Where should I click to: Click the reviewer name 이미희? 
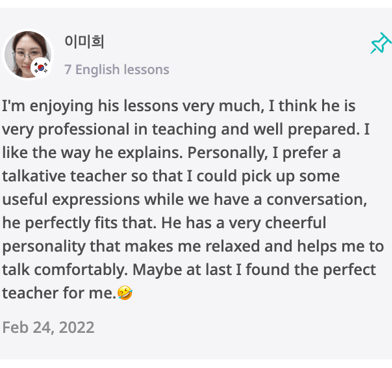(x=84, y=42)
